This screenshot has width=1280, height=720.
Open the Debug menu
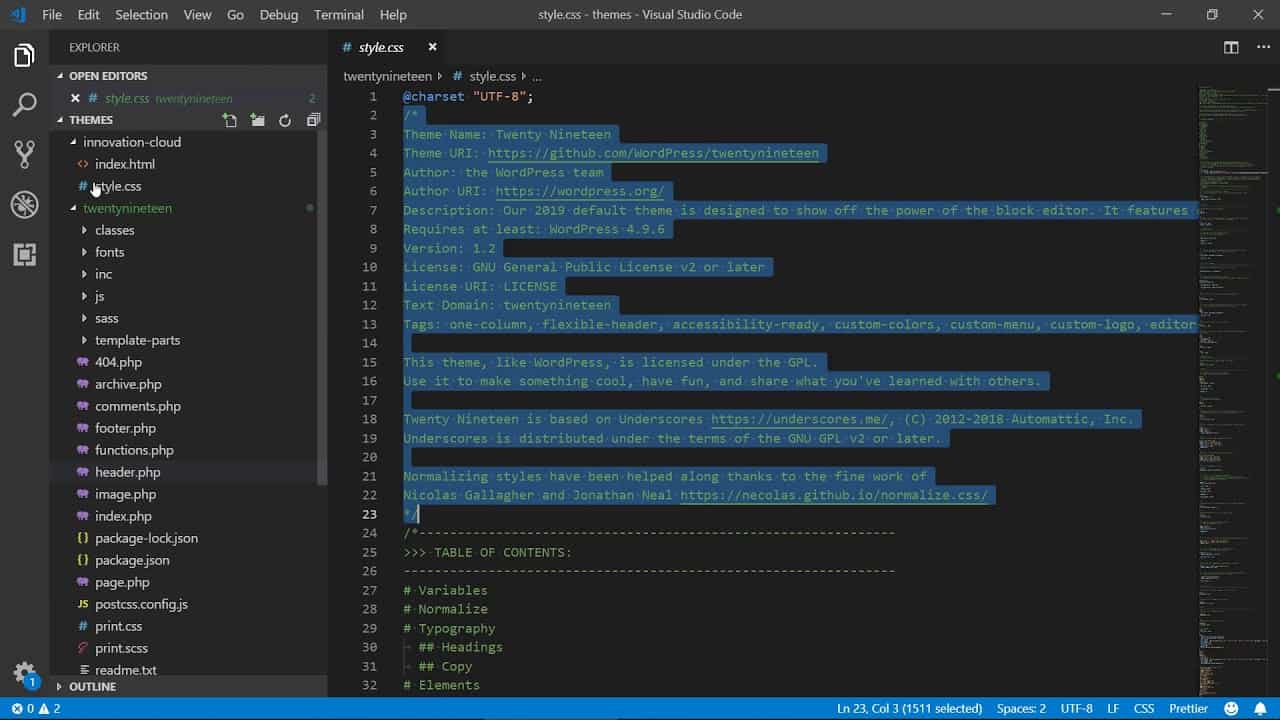point(278,15)
